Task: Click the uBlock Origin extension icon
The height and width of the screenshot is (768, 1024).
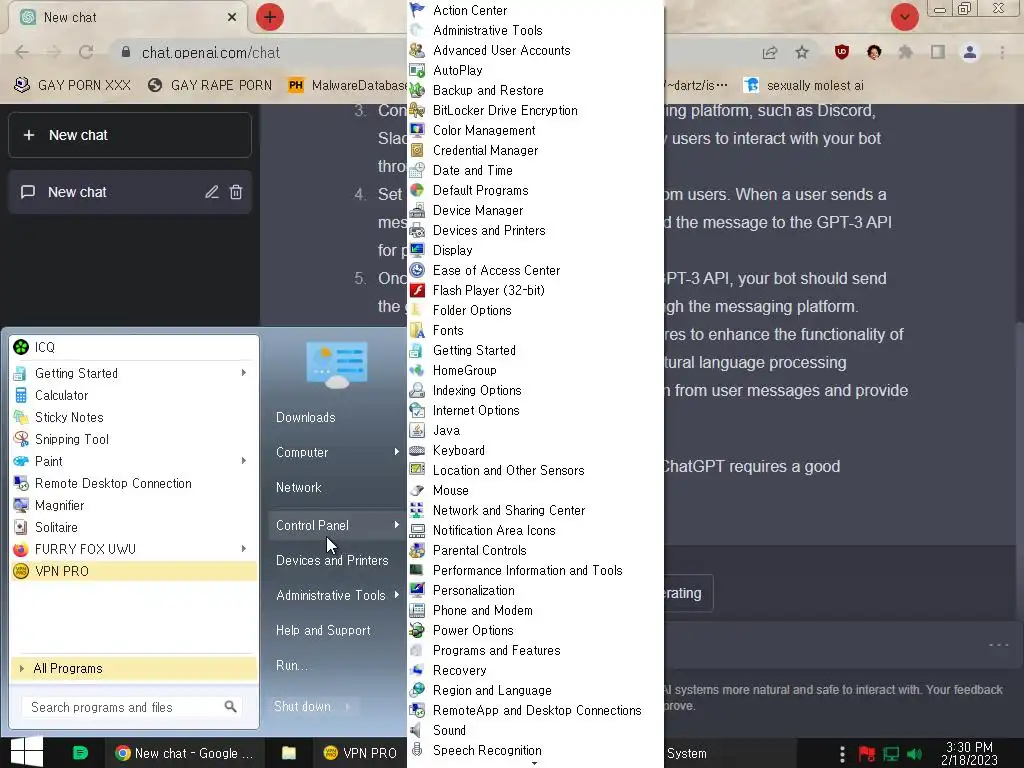Action: (842, 52)
